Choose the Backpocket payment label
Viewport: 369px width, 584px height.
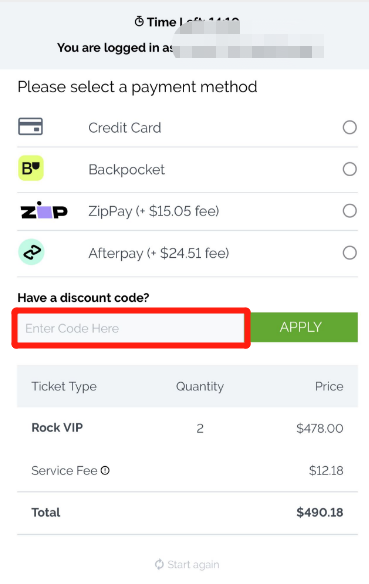pos(127,170)
